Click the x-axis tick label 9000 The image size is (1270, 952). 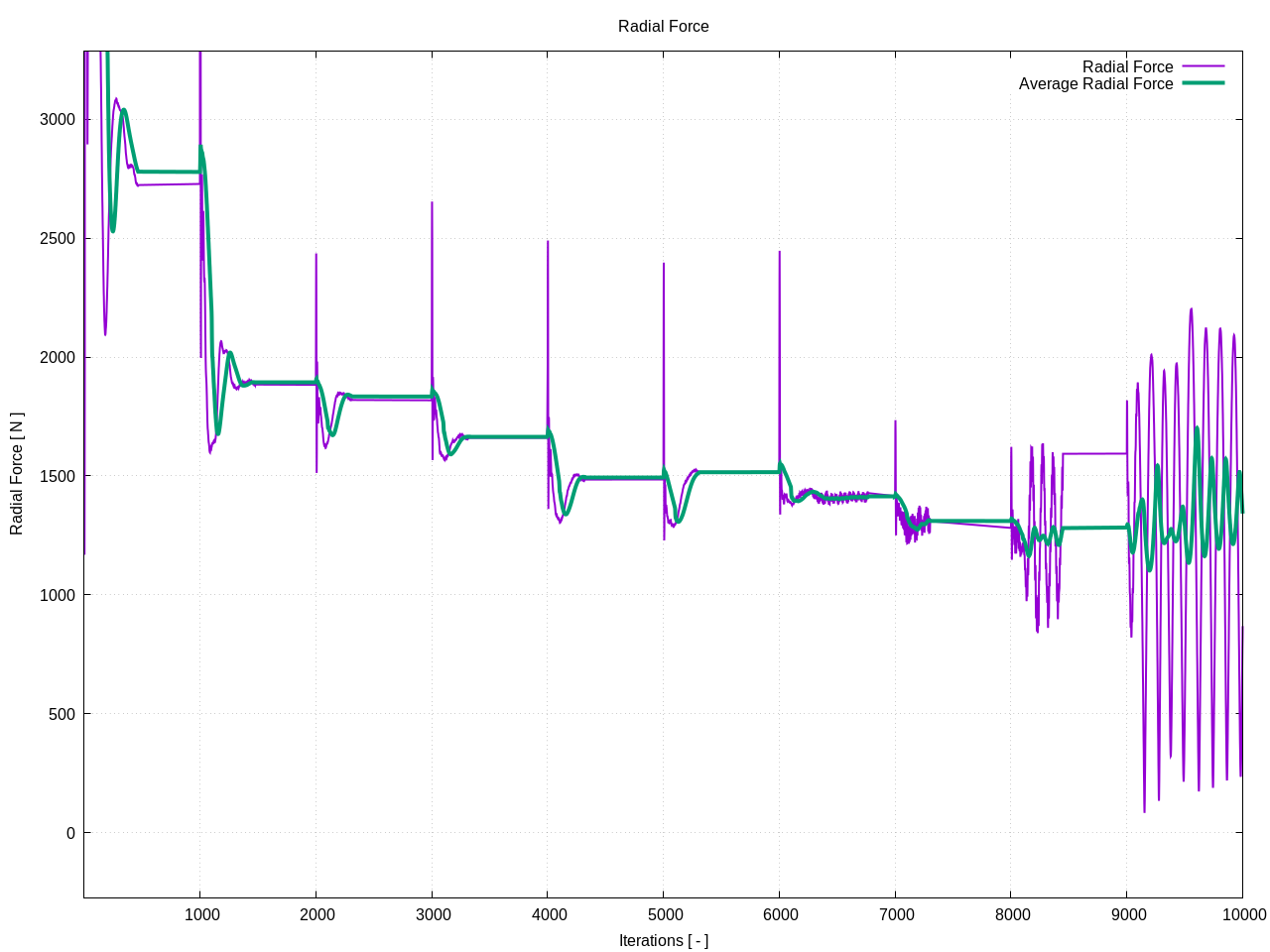click(x=1128, y=914)
